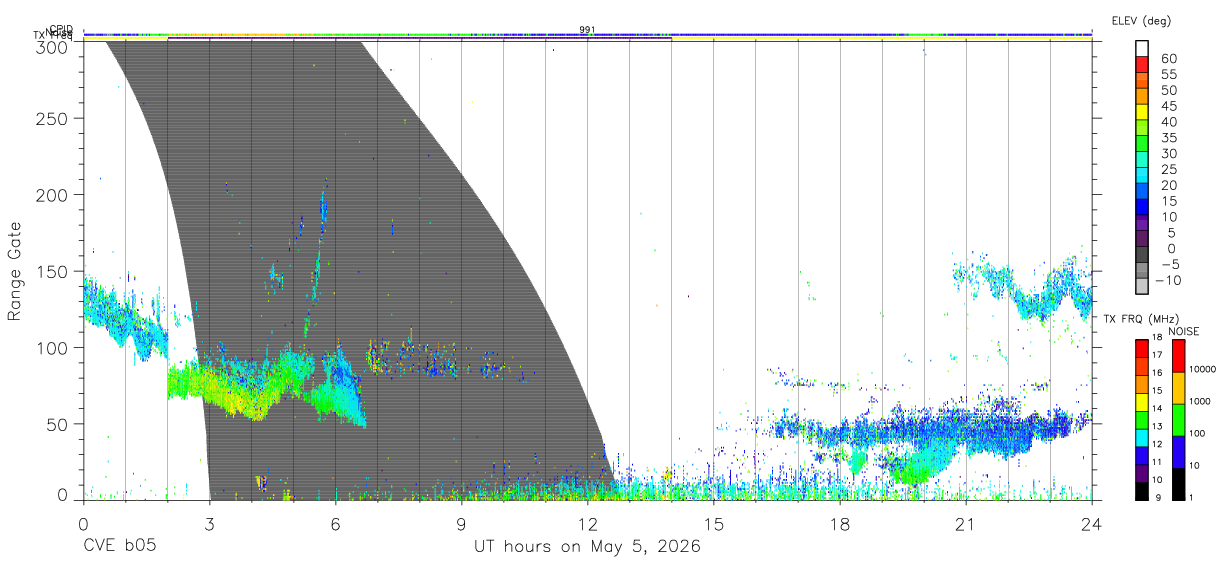The height and width of the screenshot is (567, 1228).
Task: Click the 'ELEV (deg)' color bar title
Action: [1141, 20]
